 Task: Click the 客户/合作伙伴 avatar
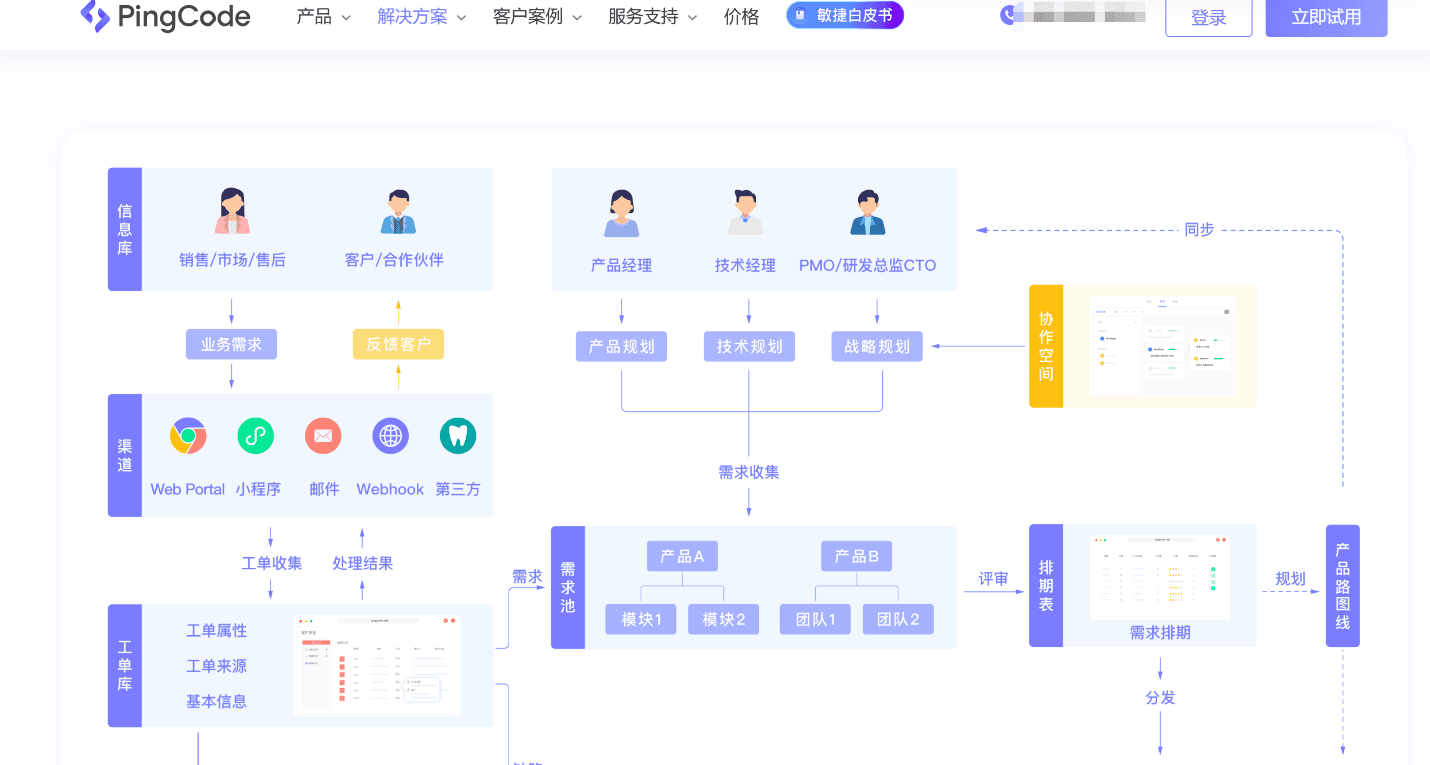point(398,211)
